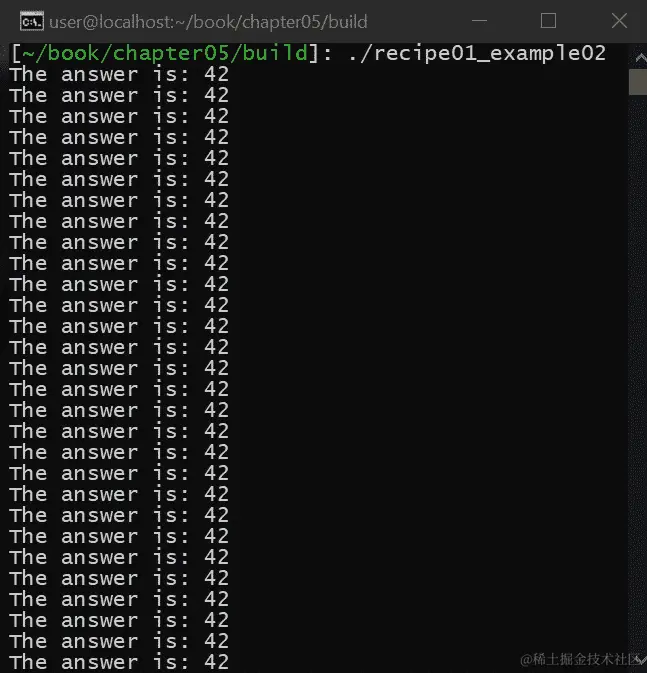This screenshot has width=647, height=673.
Task: Click the word "answer" in the second output line
Action: 100,96
